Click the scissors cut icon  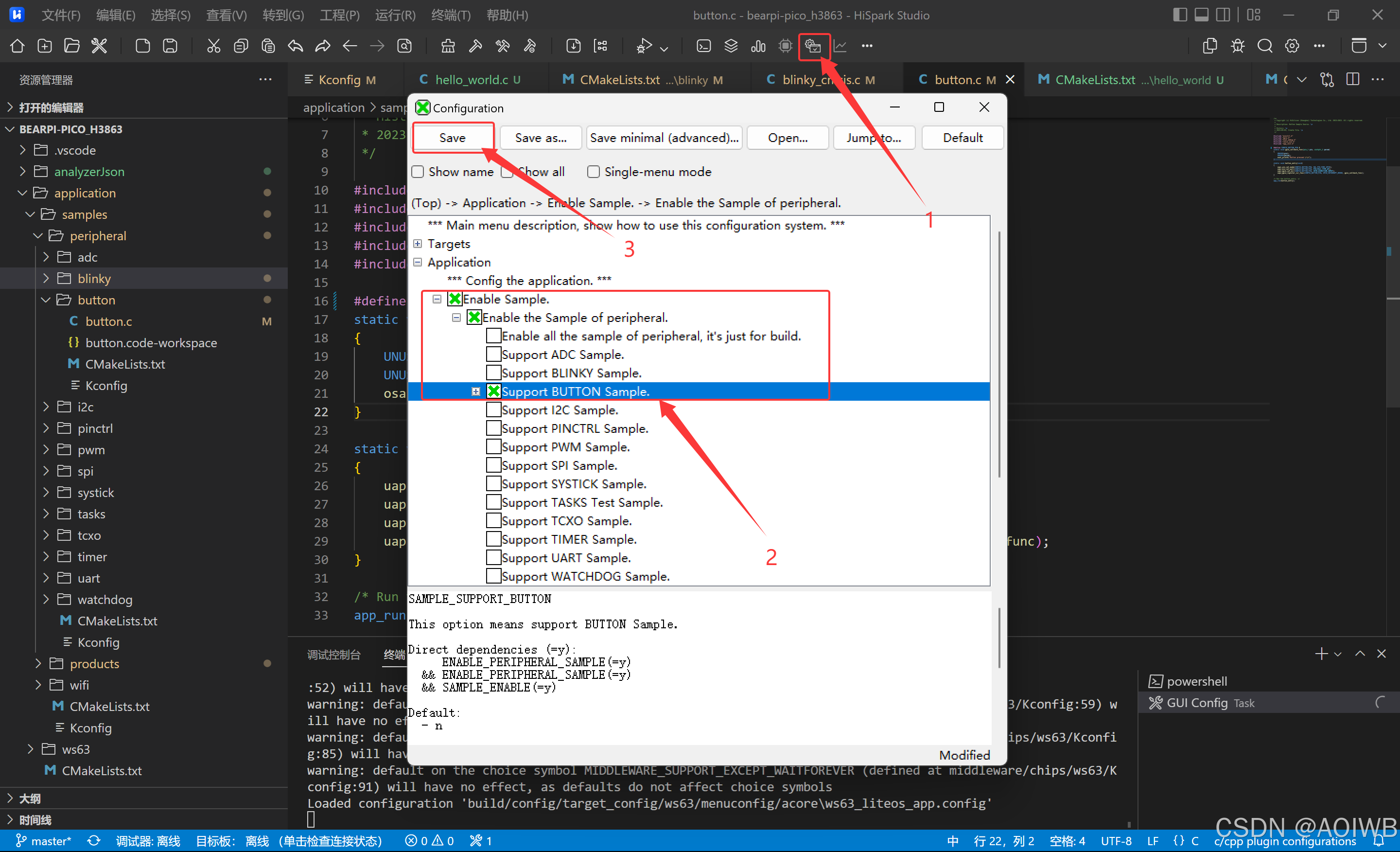pyautogui.click(x=213, y=46)
